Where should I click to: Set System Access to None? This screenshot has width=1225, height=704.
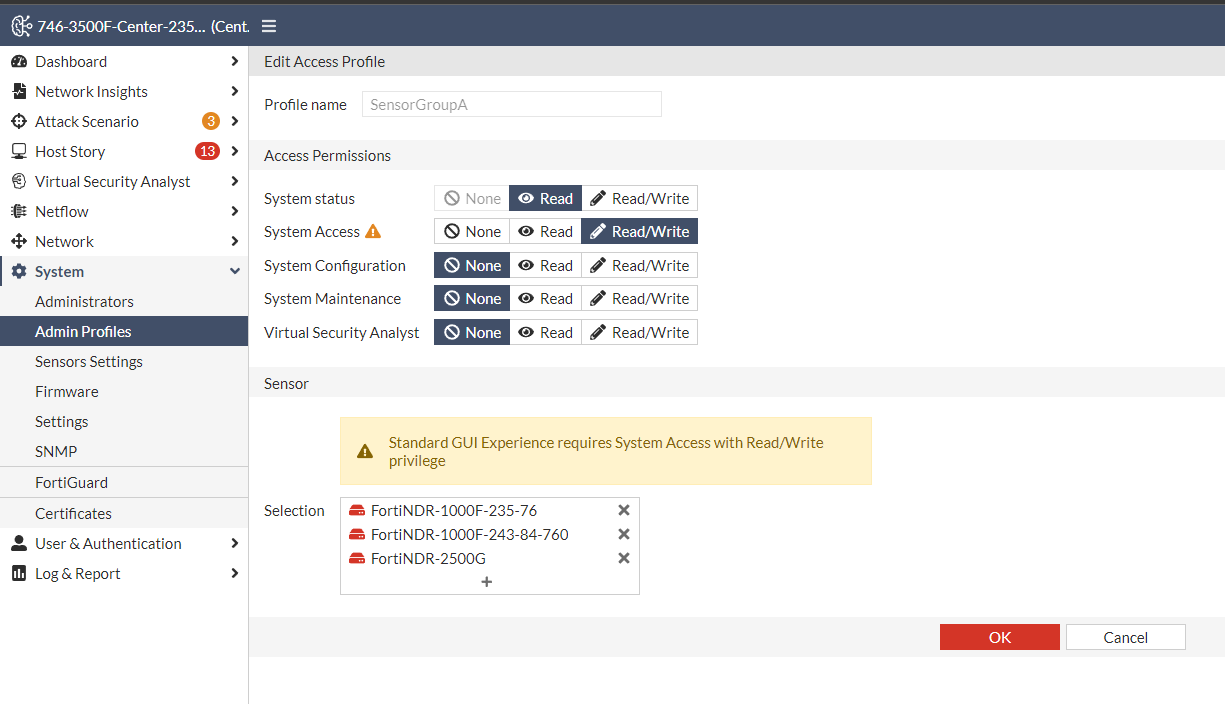click(472, 231)
